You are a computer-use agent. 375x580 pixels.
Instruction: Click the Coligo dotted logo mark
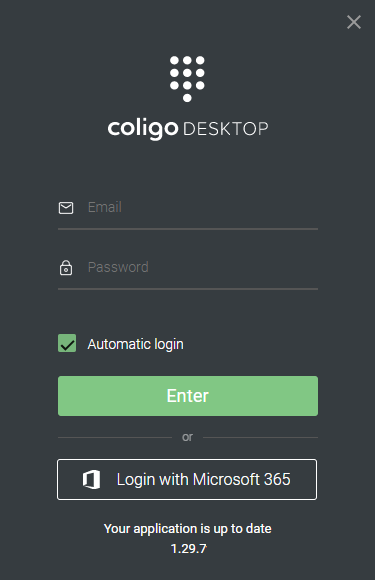click(187, 79)
